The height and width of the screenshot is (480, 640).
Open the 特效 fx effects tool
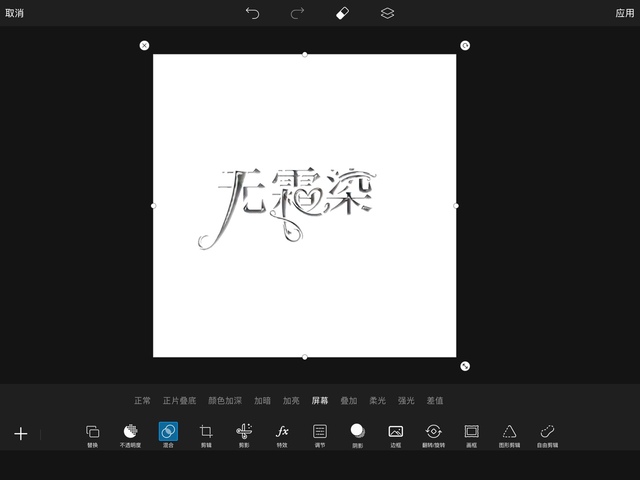(x=282, y=434)
